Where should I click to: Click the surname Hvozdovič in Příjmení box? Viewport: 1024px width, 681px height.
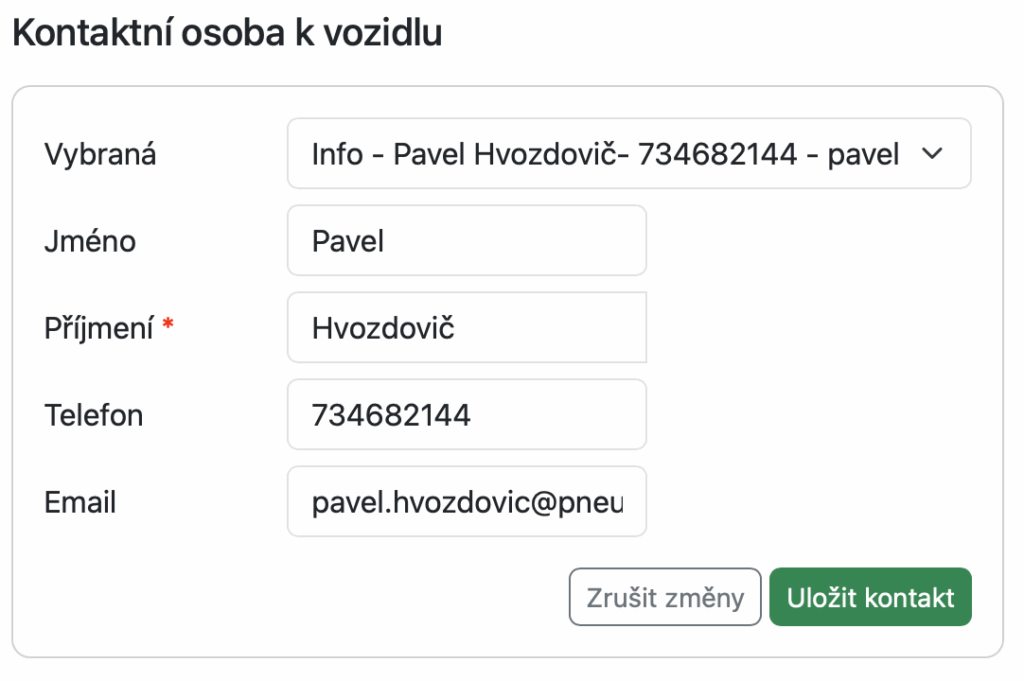[383, 327]
